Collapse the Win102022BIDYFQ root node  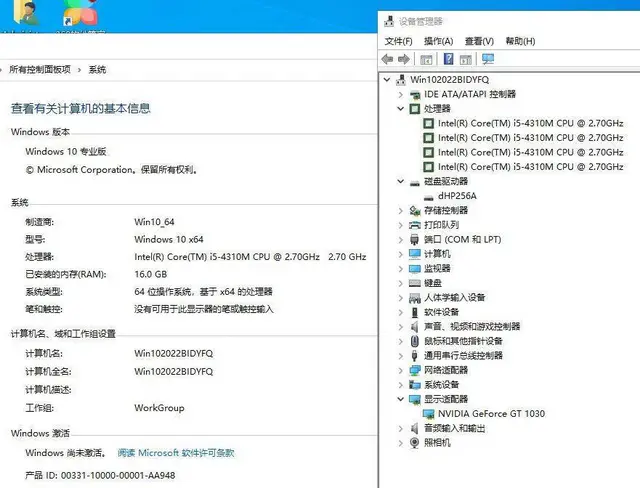point(387,80)
